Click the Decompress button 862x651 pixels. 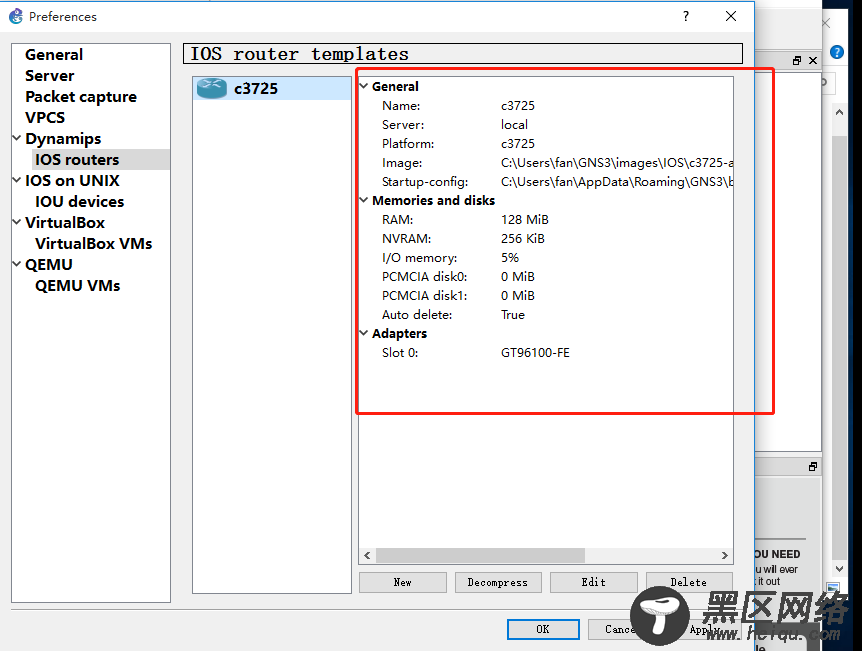[x=498, y=582]
